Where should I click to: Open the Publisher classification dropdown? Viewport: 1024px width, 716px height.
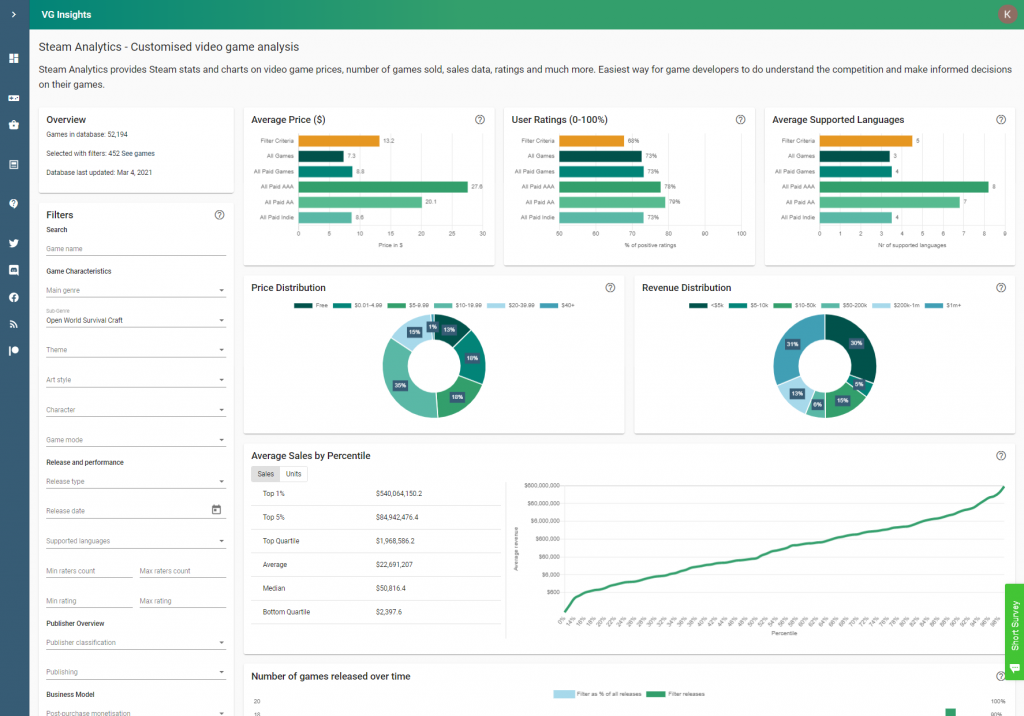click(x=136, y=642)
